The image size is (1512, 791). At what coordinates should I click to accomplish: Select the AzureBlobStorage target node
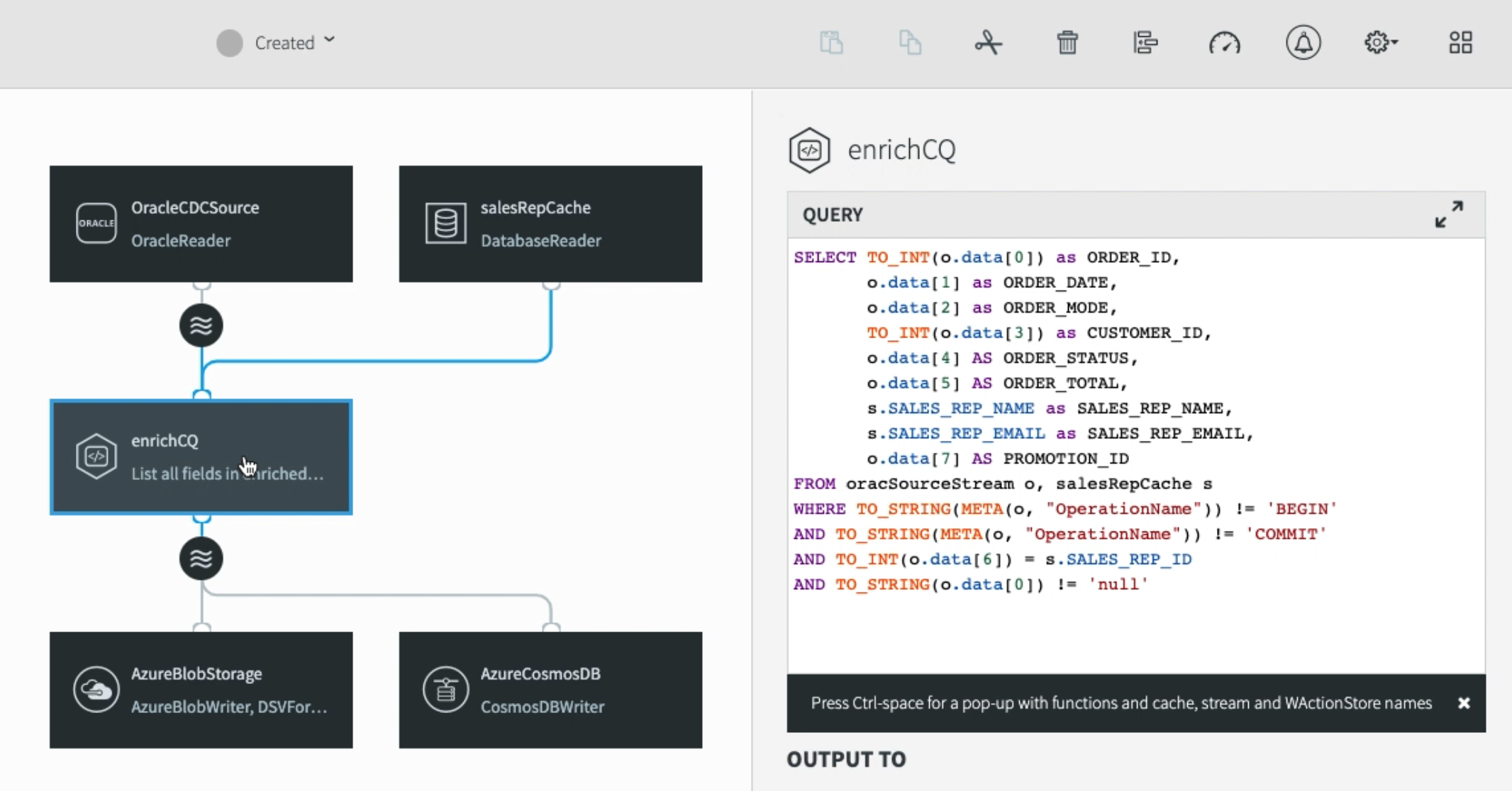201,690
